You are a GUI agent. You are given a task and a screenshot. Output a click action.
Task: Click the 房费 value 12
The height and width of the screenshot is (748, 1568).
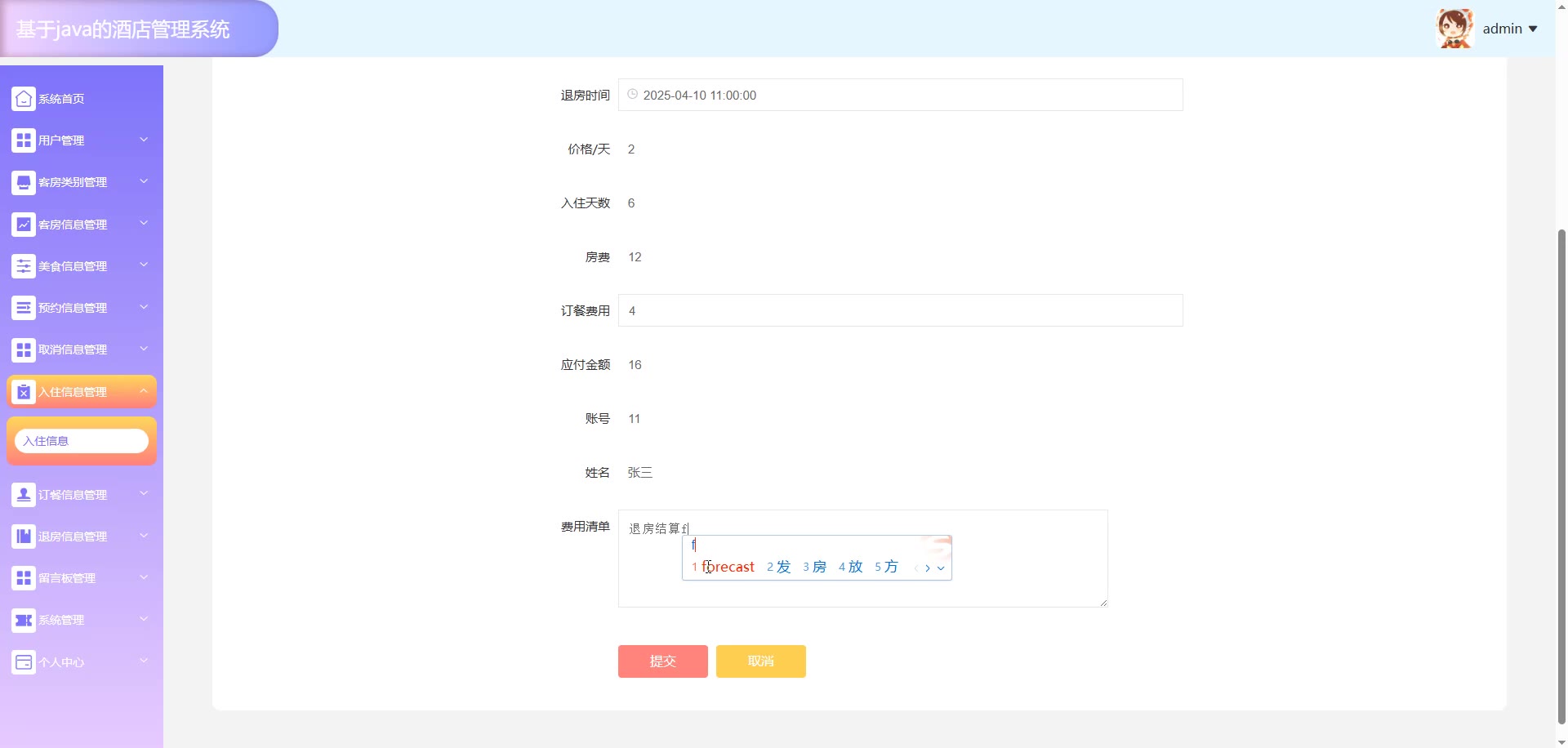tap(635, 257)
